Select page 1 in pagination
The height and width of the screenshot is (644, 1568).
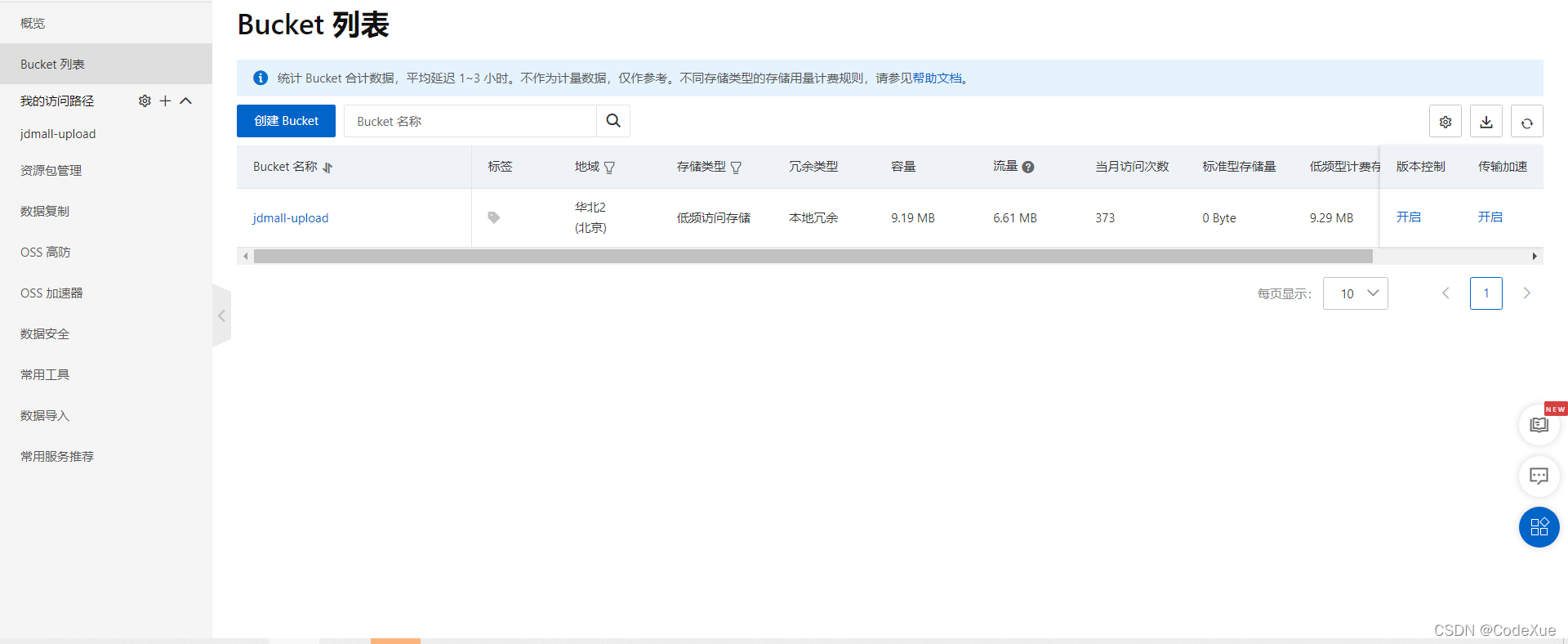1486,293
